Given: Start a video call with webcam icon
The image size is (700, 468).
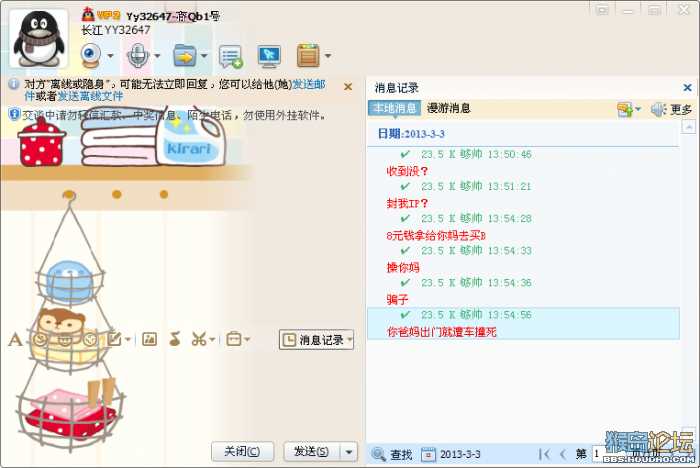Looking at the screenshot, I should tap(91, 55).
